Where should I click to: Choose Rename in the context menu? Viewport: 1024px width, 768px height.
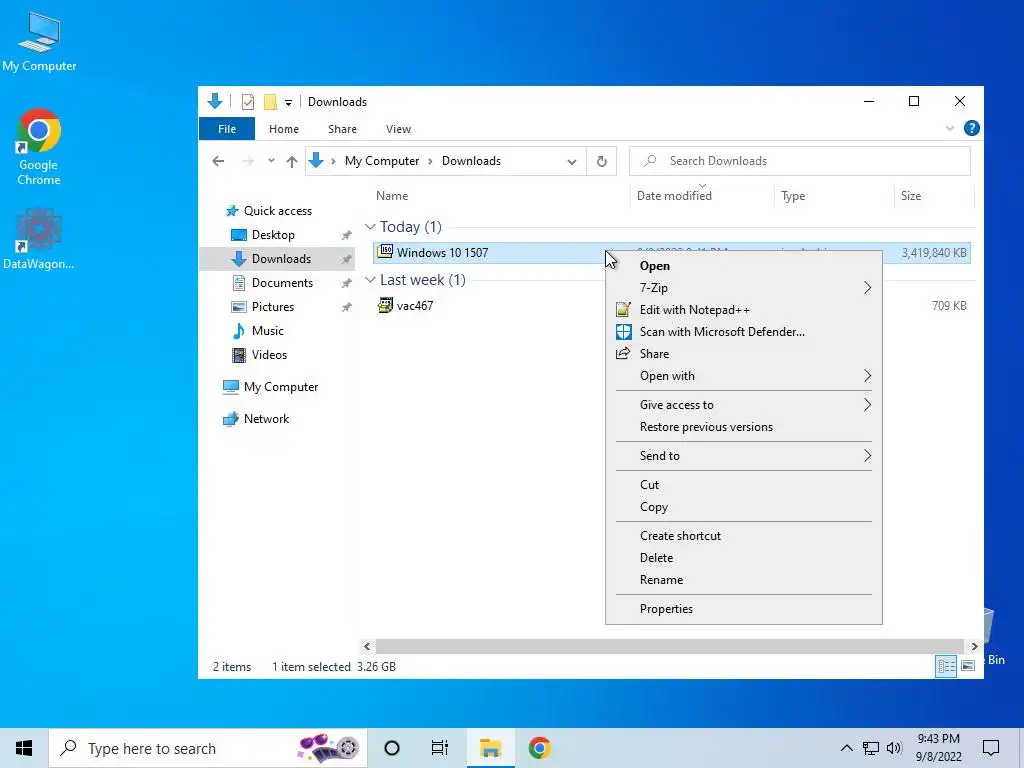point(743,580)
